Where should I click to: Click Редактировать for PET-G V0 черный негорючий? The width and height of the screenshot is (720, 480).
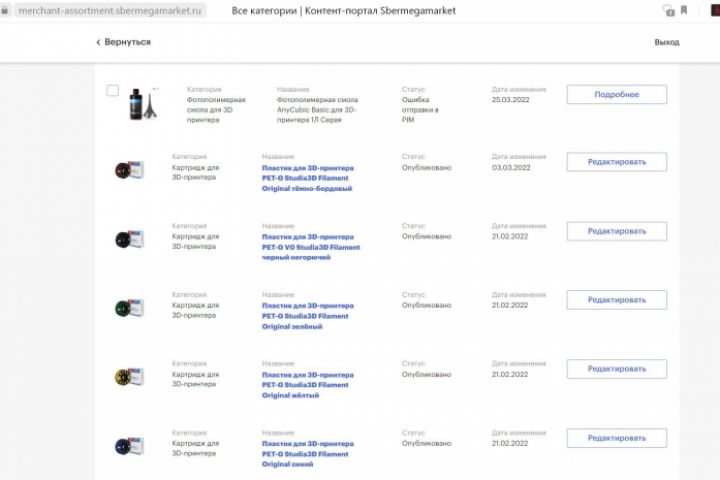click(x=617, y=231)
